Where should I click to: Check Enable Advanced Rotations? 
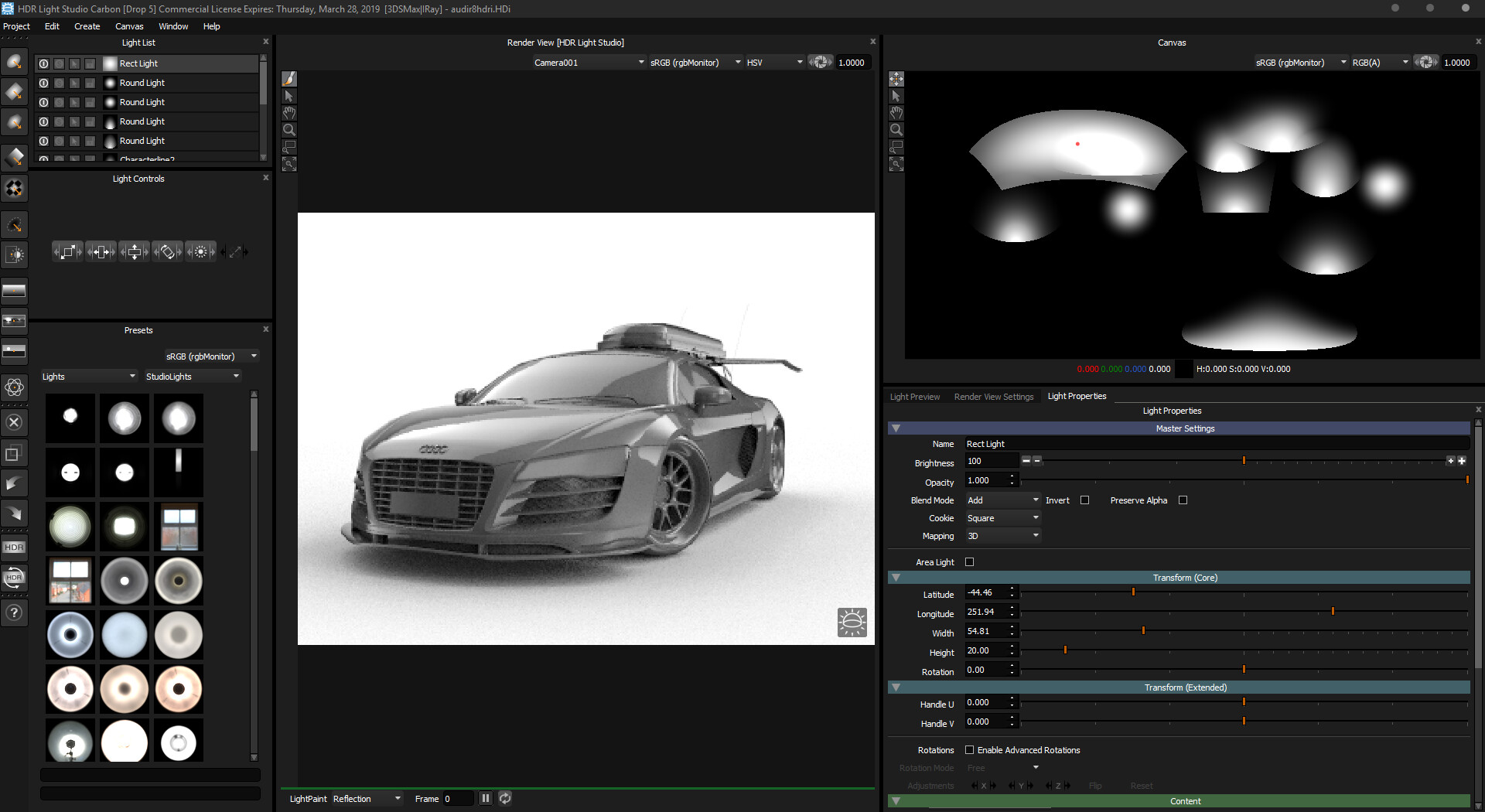coord(969,750)
